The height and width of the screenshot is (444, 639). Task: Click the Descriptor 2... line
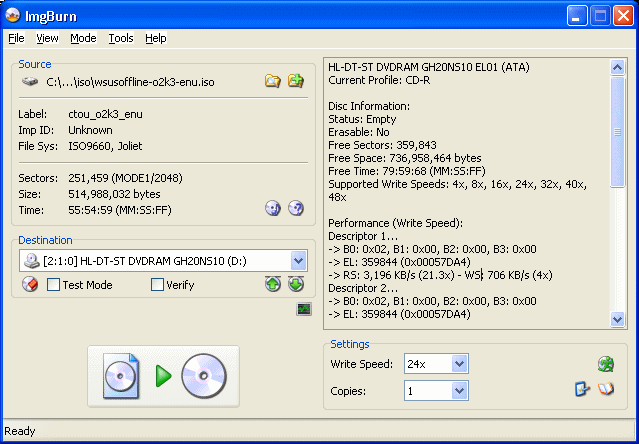tap(363, 289)
